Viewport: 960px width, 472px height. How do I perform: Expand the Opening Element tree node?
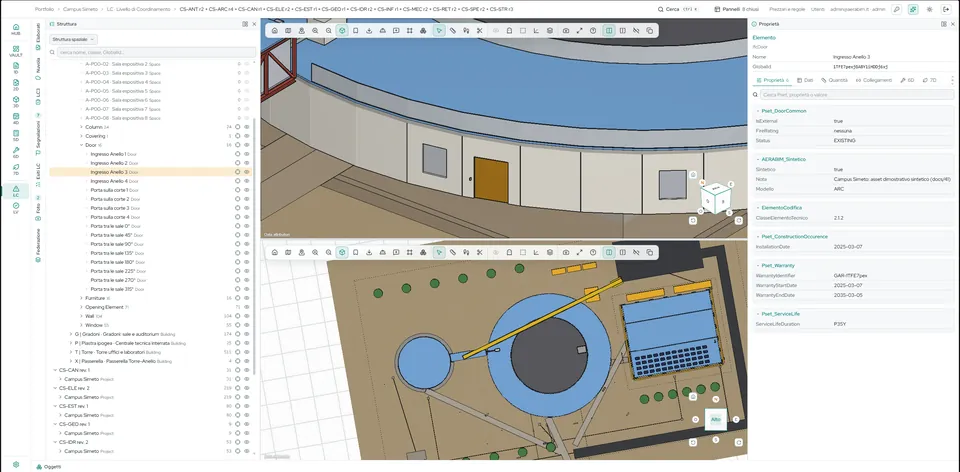(81, 307)
